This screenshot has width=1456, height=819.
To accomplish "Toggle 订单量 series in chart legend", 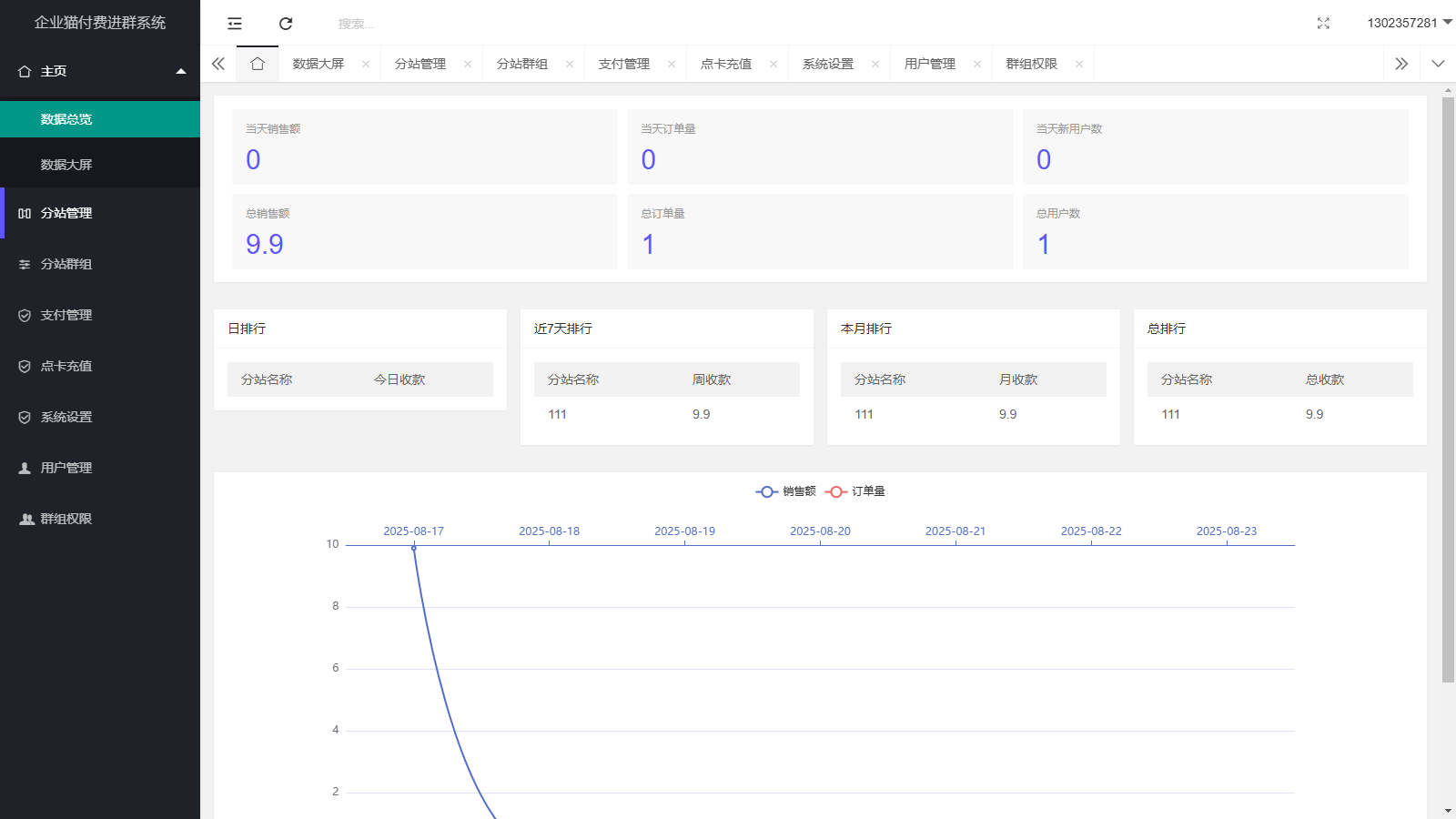I will click(855, 491).
